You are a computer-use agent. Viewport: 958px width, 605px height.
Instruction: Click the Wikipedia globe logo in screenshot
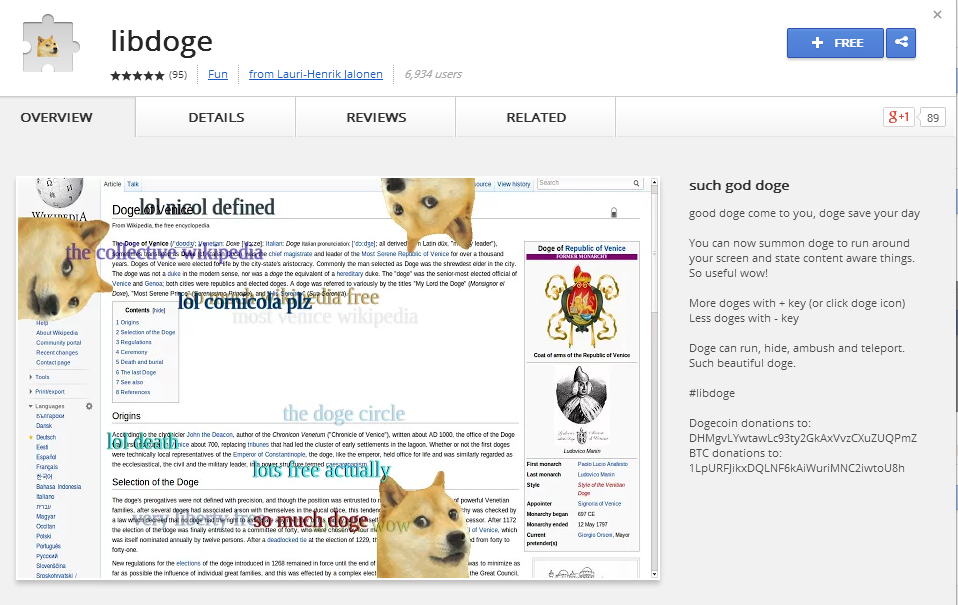tap(59, 191)
